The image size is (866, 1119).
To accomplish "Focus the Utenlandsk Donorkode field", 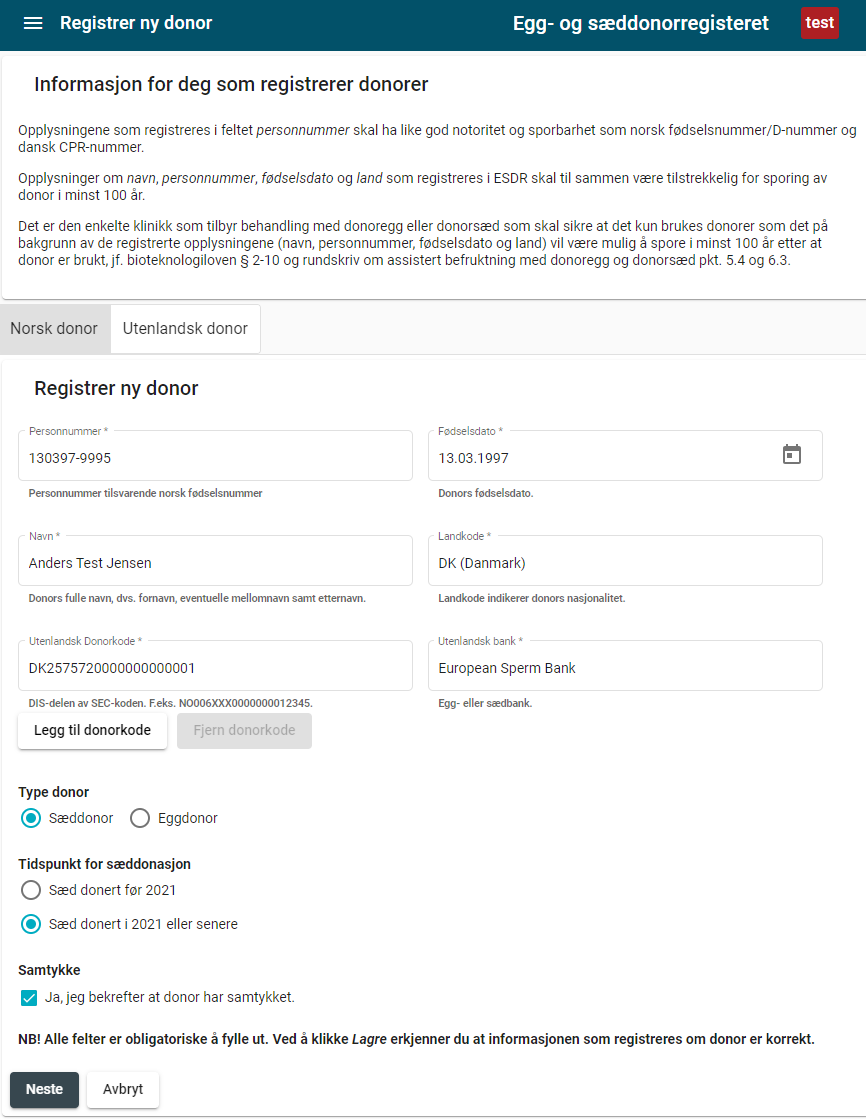I will pos(215,668).
